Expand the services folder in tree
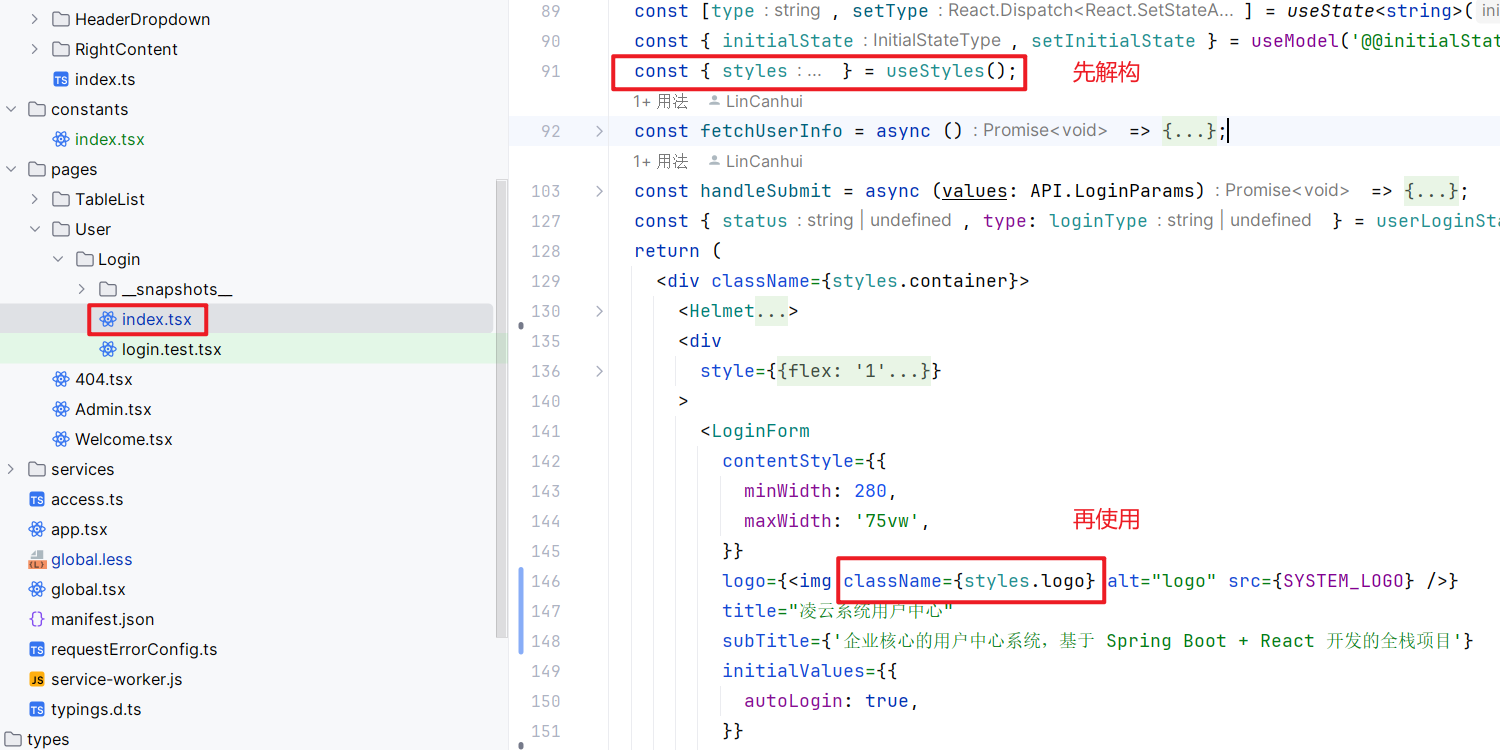 (x=12, y=469)
